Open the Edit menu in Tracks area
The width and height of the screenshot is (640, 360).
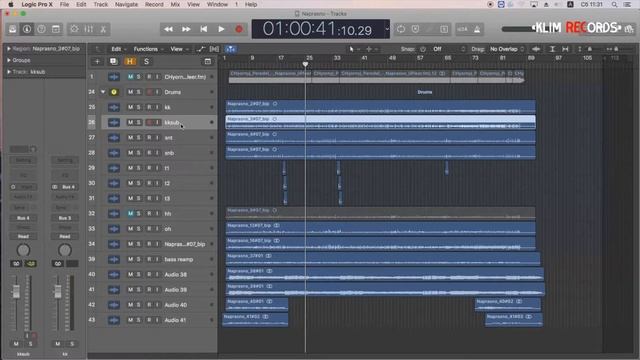118,49
